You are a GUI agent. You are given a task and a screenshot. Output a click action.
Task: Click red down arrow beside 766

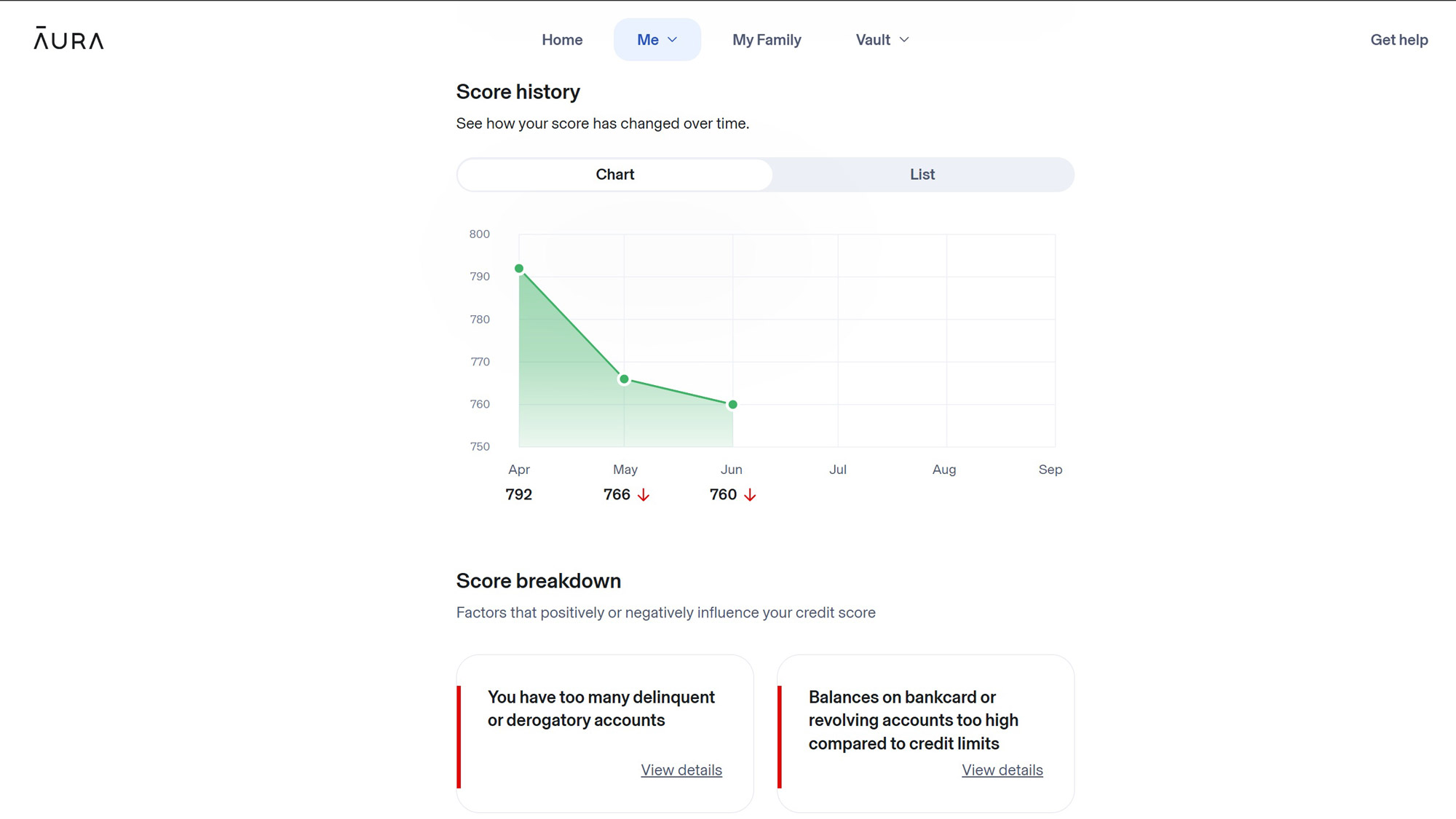click(x=644, y=495)
